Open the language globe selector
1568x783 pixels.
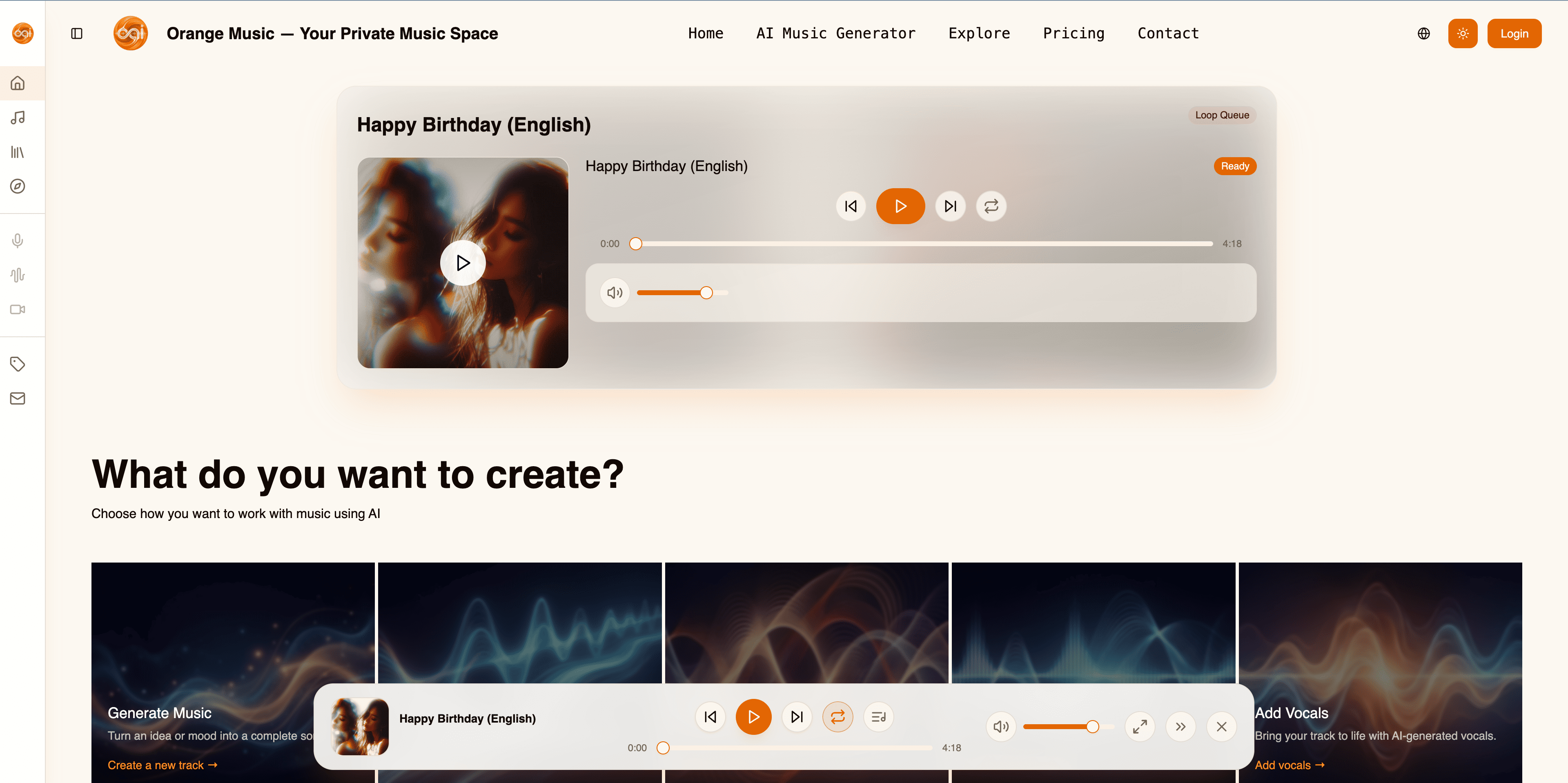(1424, 33)
